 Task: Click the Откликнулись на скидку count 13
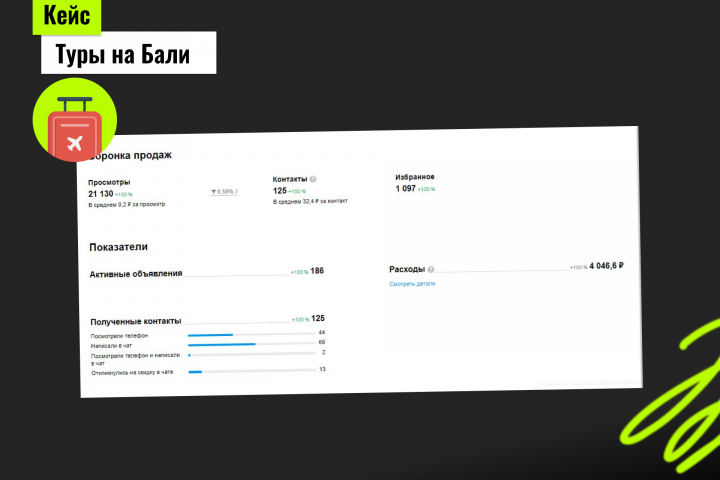pos(322,369)
